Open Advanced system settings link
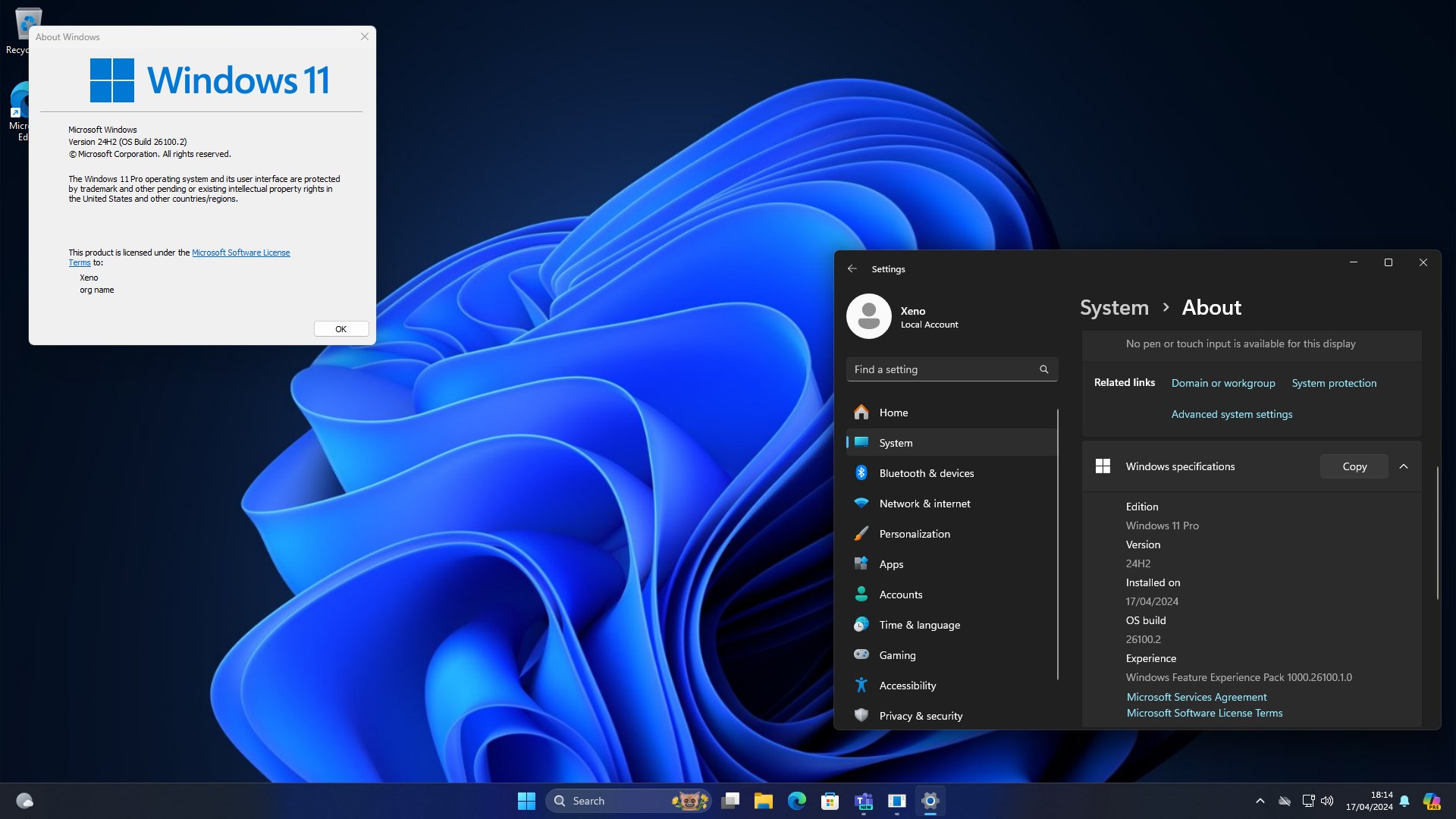Viewport: 1456px width, 819px height. [1232, 414]
